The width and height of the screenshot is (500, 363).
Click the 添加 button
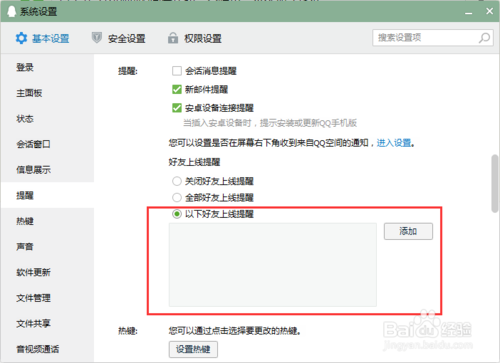[x=408, y=231]
